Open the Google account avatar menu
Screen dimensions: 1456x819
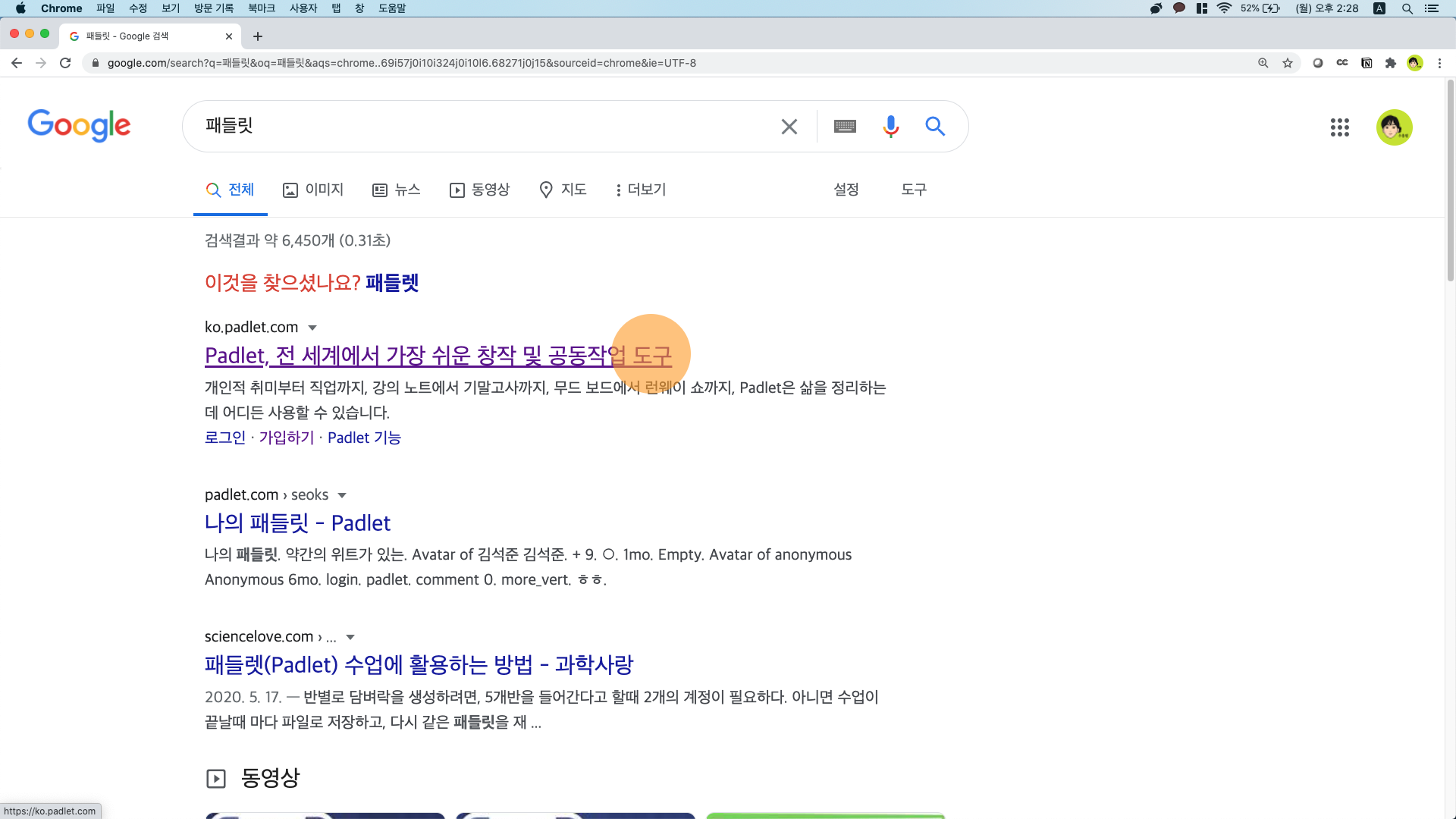click(x=1394, y=127)
